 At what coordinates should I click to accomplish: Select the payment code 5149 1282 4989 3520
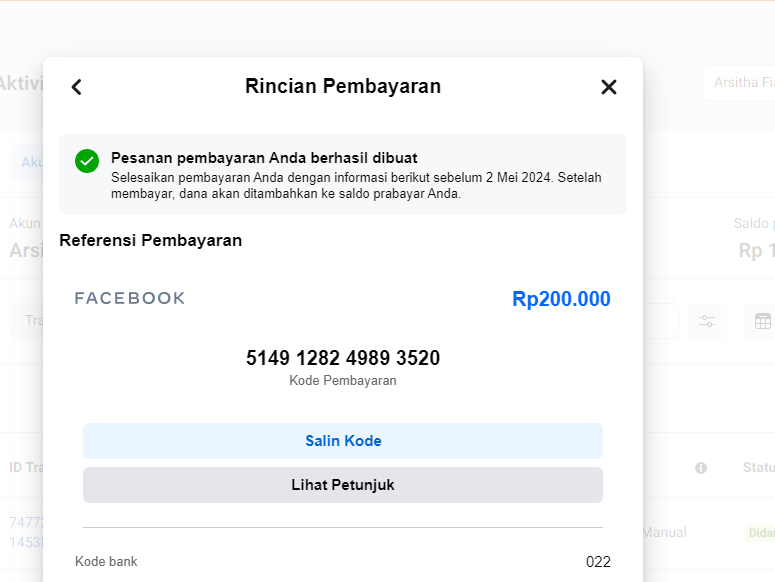(343, 358)
